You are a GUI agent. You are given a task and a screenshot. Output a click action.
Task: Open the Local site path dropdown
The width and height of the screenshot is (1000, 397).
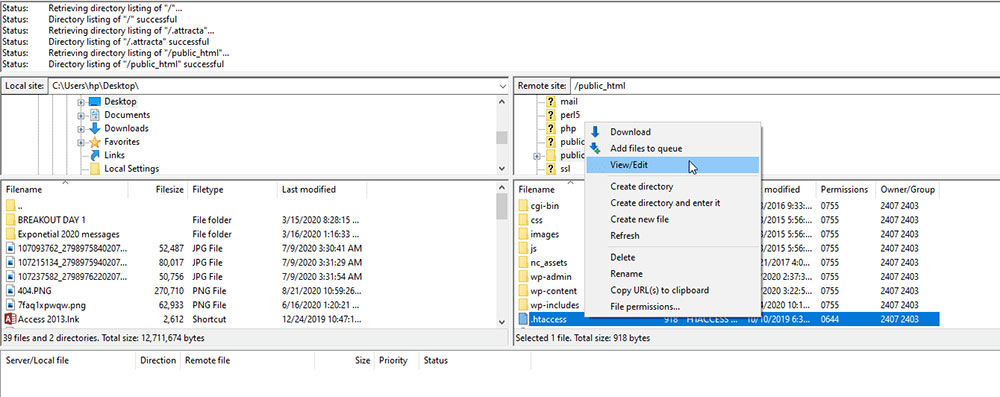click(502, 86)
